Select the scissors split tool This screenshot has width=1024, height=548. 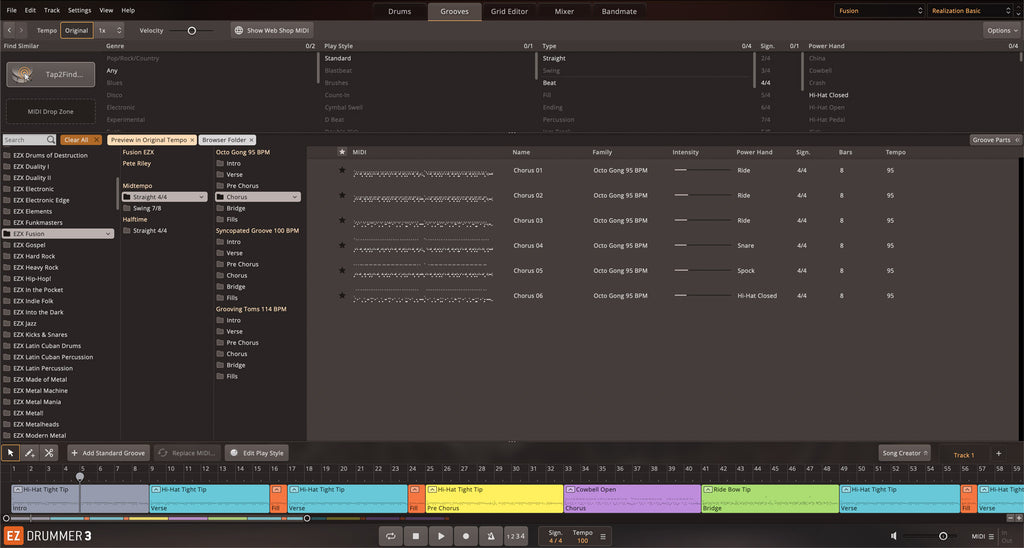(x=49, y=453)
